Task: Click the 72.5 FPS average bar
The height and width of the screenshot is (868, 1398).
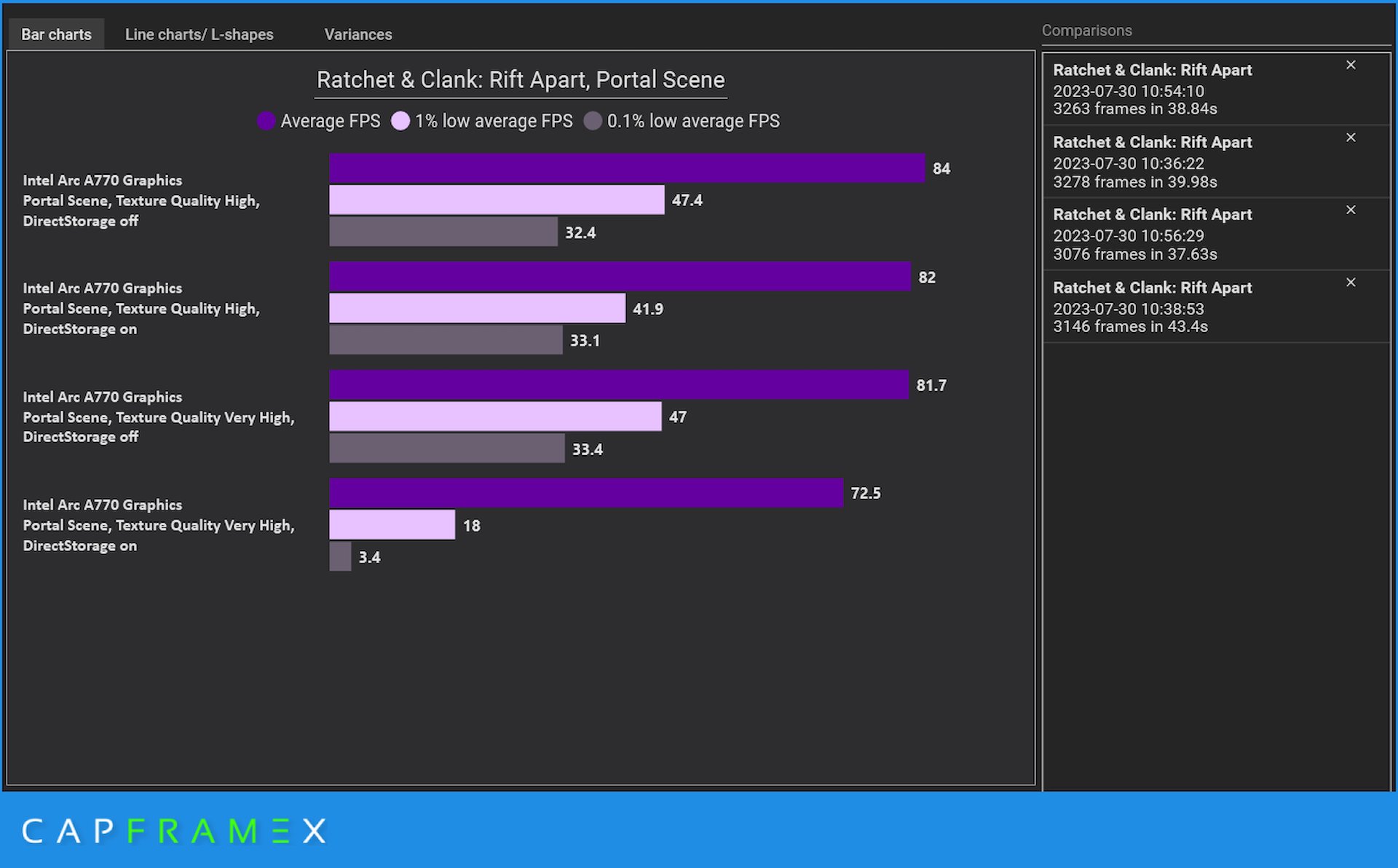Action: 586,493
